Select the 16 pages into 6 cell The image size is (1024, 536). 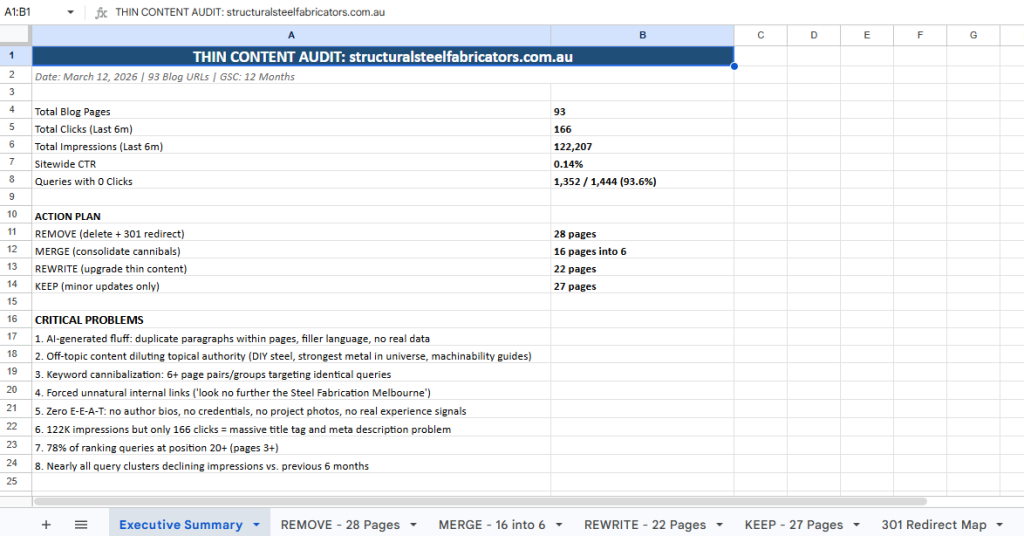coord(643,251)
